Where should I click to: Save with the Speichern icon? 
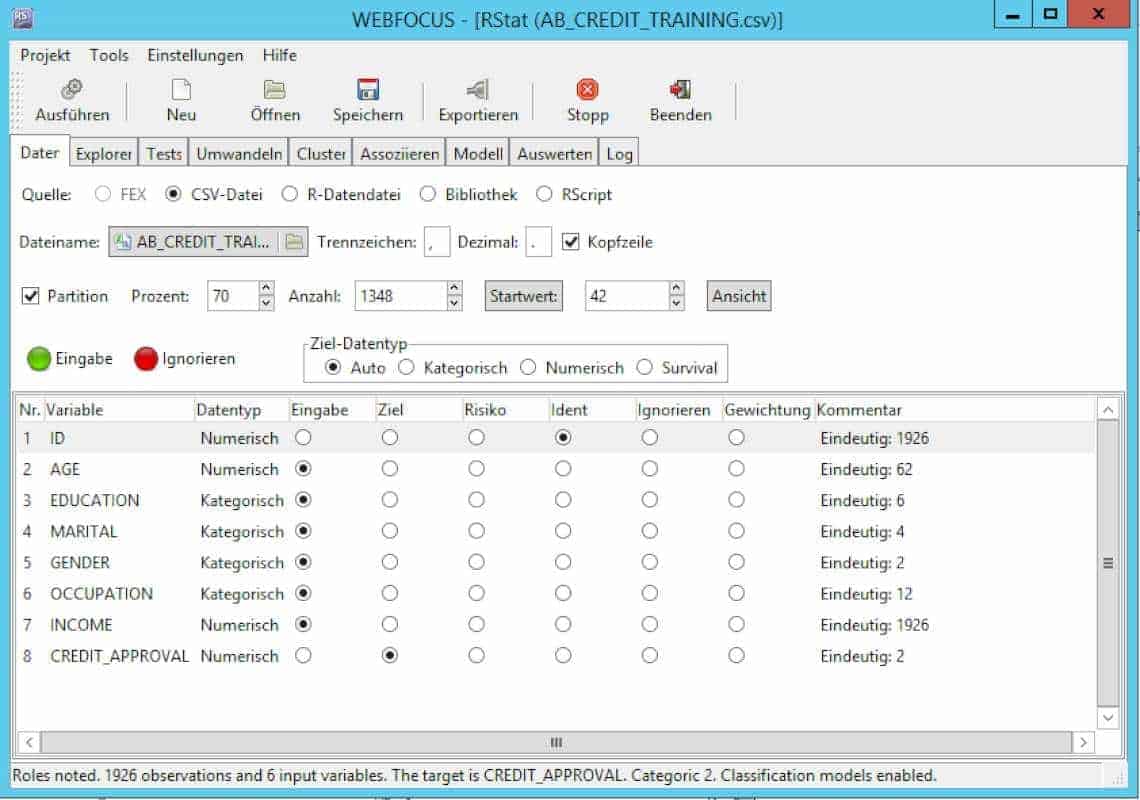point(368,89)
